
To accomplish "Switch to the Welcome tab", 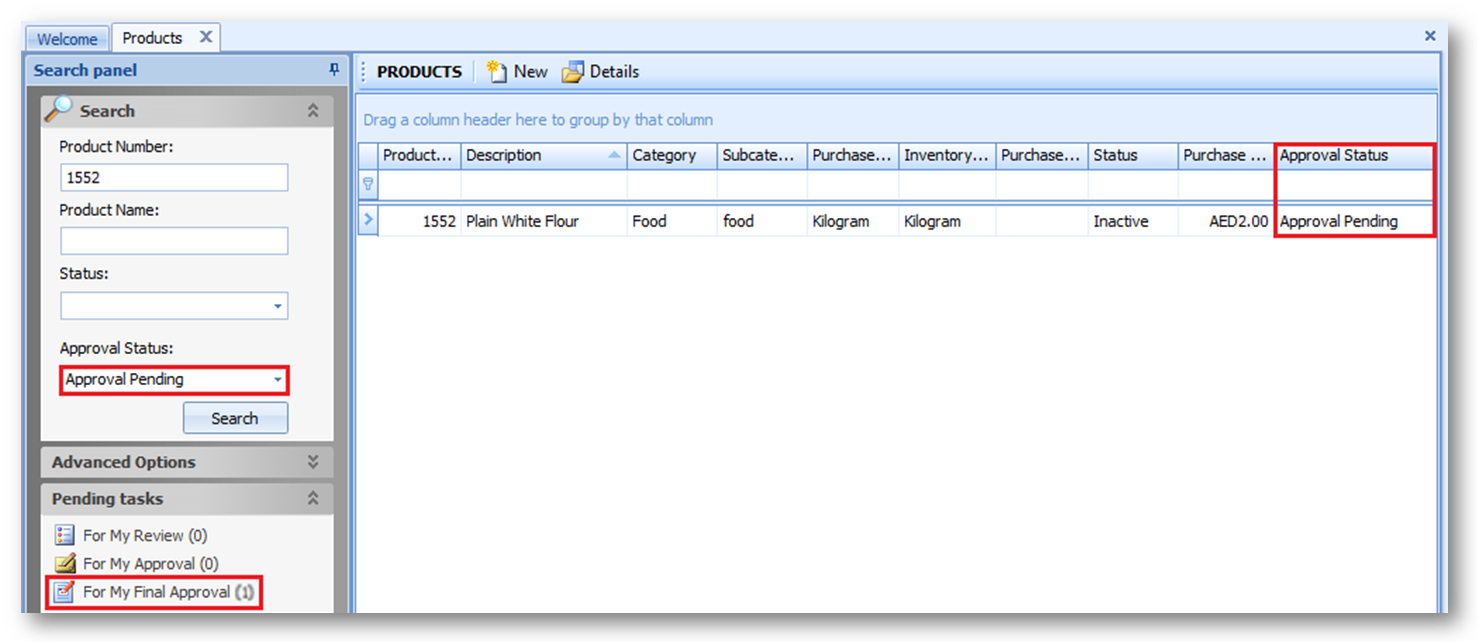I will coord(67,39).
